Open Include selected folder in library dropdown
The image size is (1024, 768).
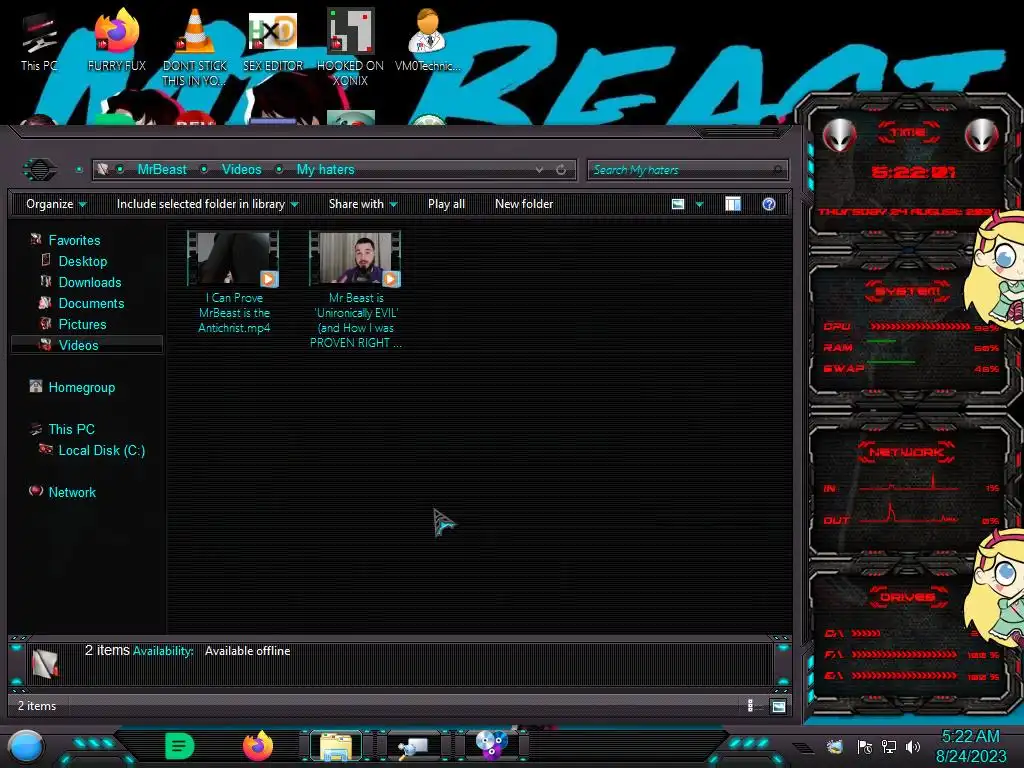(208, 204)
